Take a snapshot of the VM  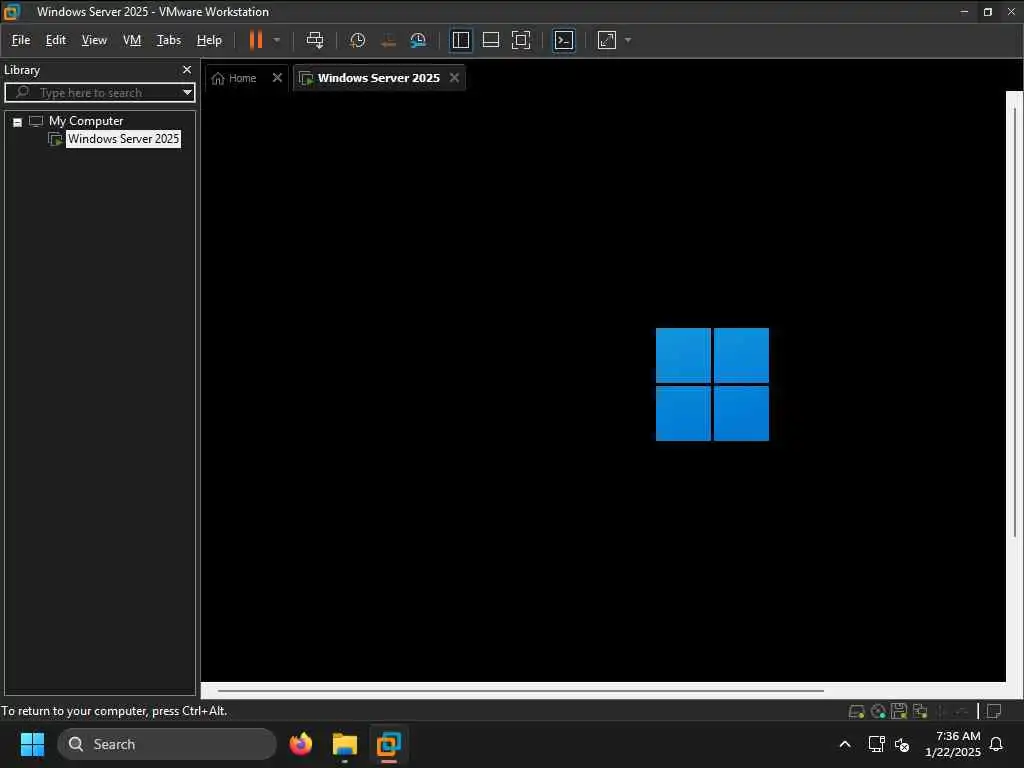357,40
